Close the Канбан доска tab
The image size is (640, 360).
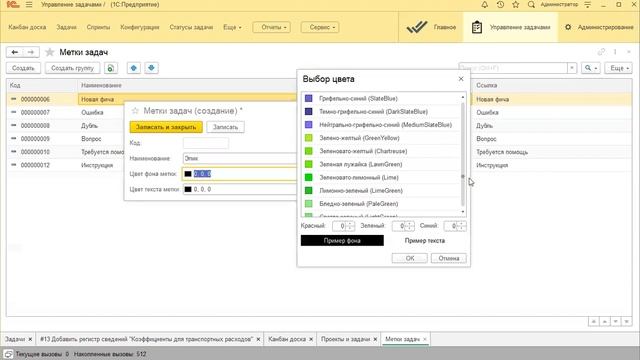point(311,339)
